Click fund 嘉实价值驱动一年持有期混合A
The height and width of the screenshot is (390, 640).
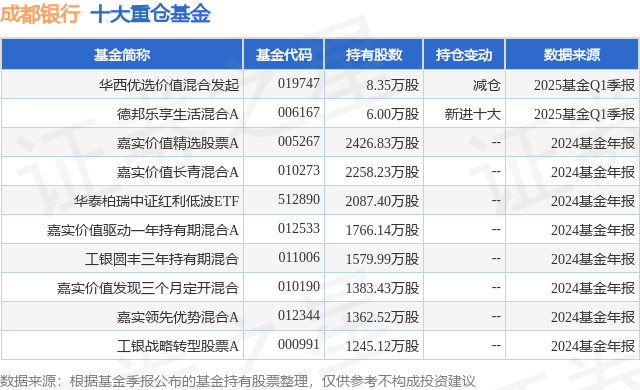coord(143,230)
